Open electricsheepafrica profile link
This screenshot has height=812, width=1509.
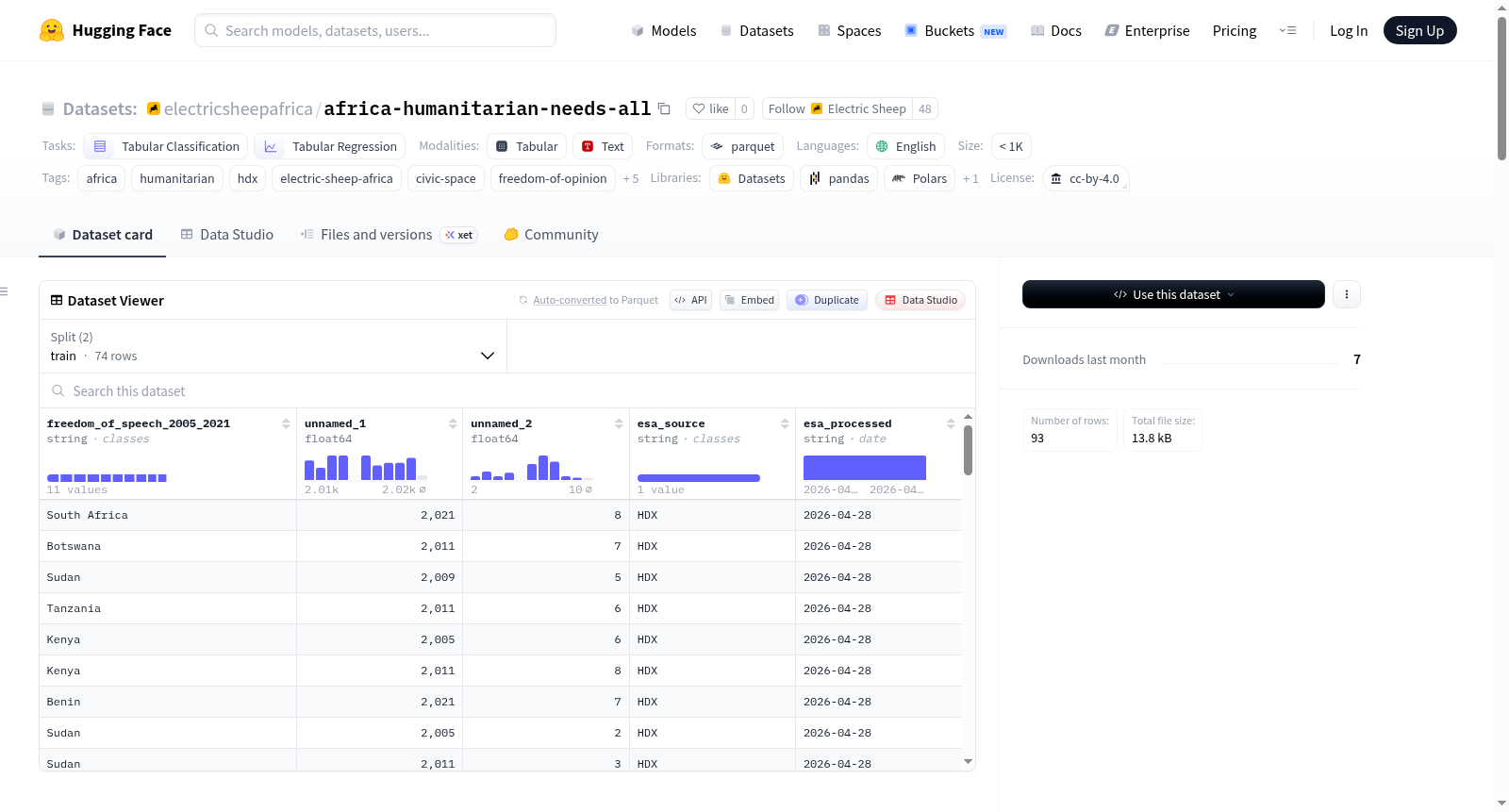[x=239, y=108]
